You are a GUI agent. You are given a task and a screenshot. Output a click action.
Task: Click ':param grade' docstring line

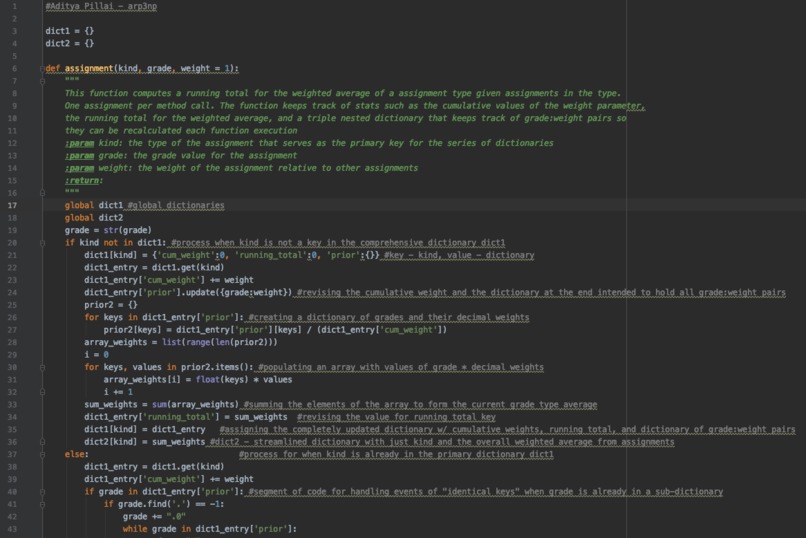181,155
